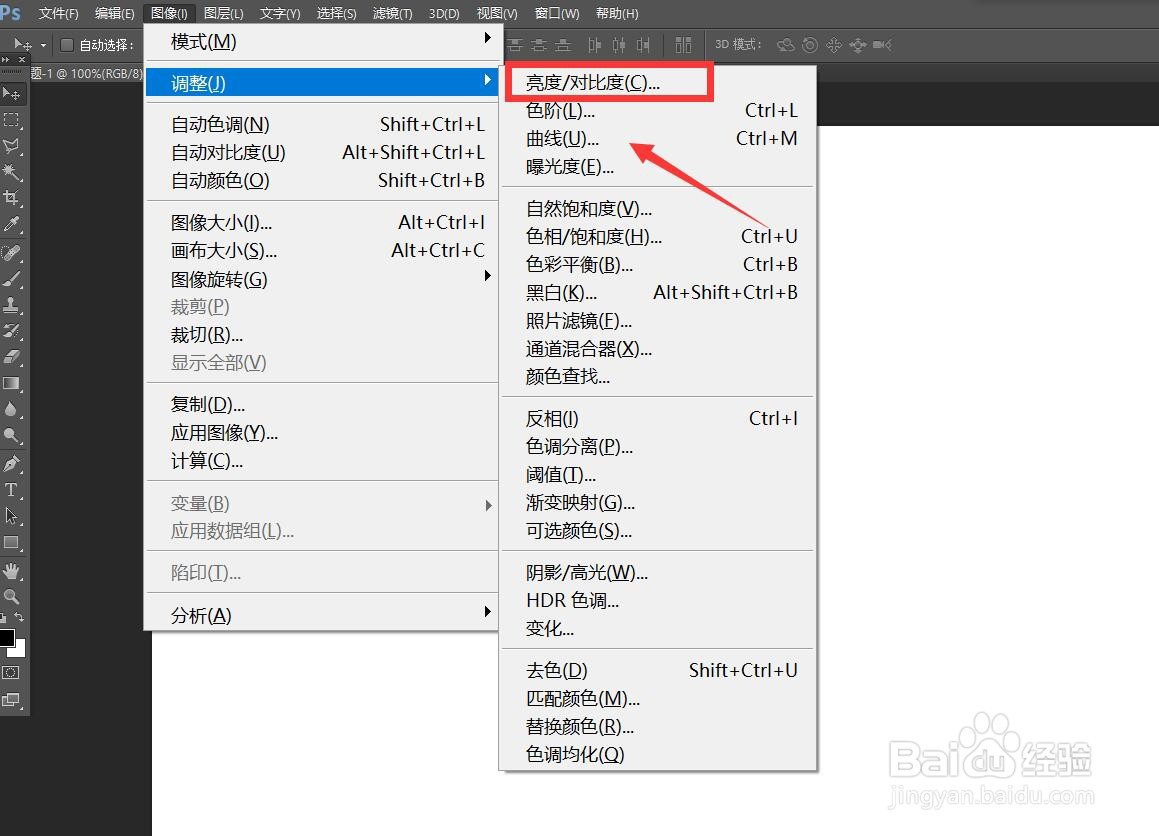Choose 画布大小(S) command
This screenshot has height=836, width=1159.
point(324,251)
